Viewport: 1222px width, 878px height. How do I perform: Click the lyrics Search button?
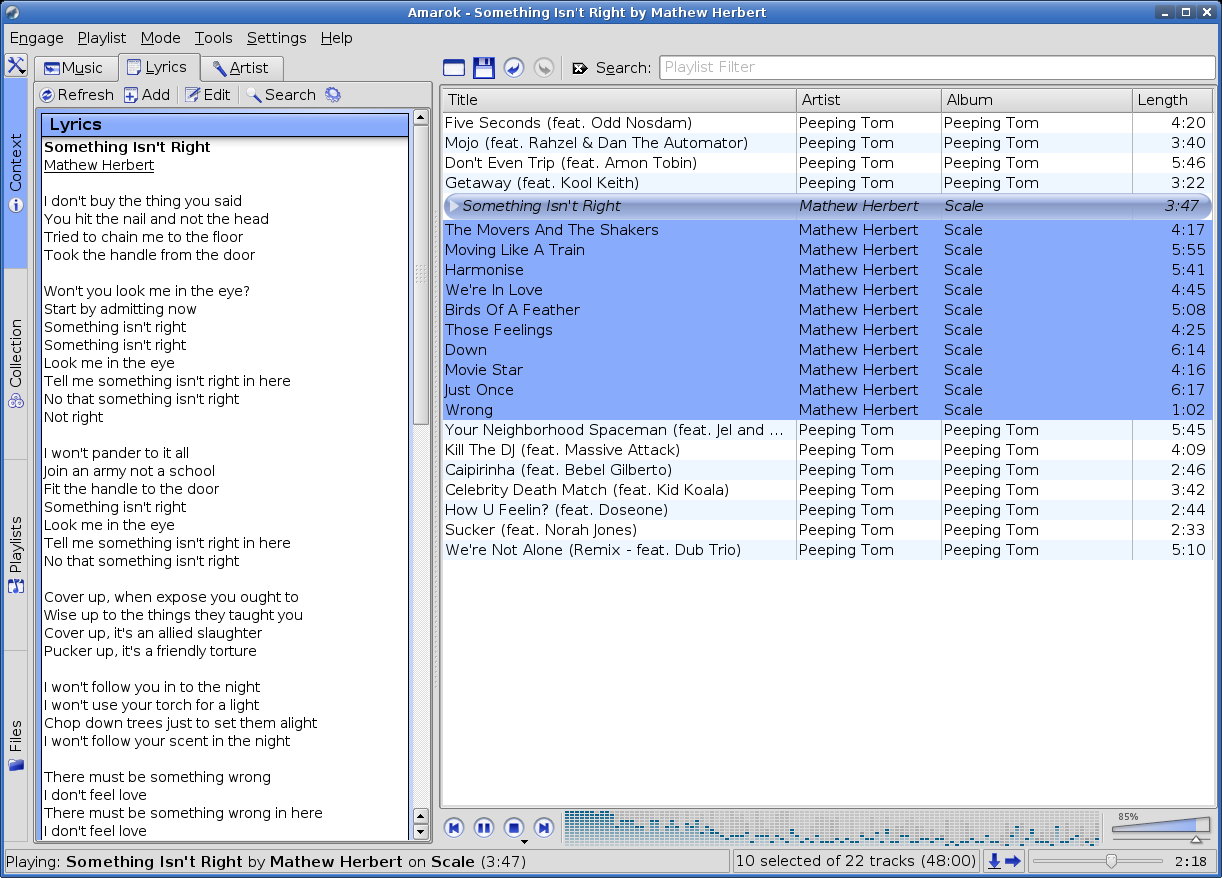tap(281, 95)
